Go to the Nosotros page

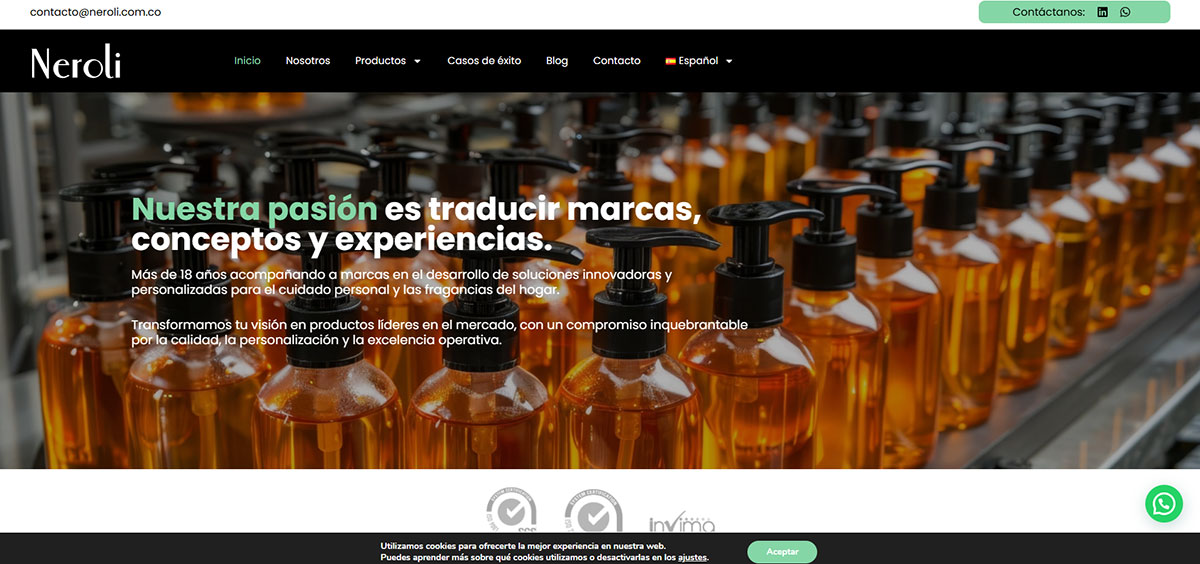[x=307, y=61]
